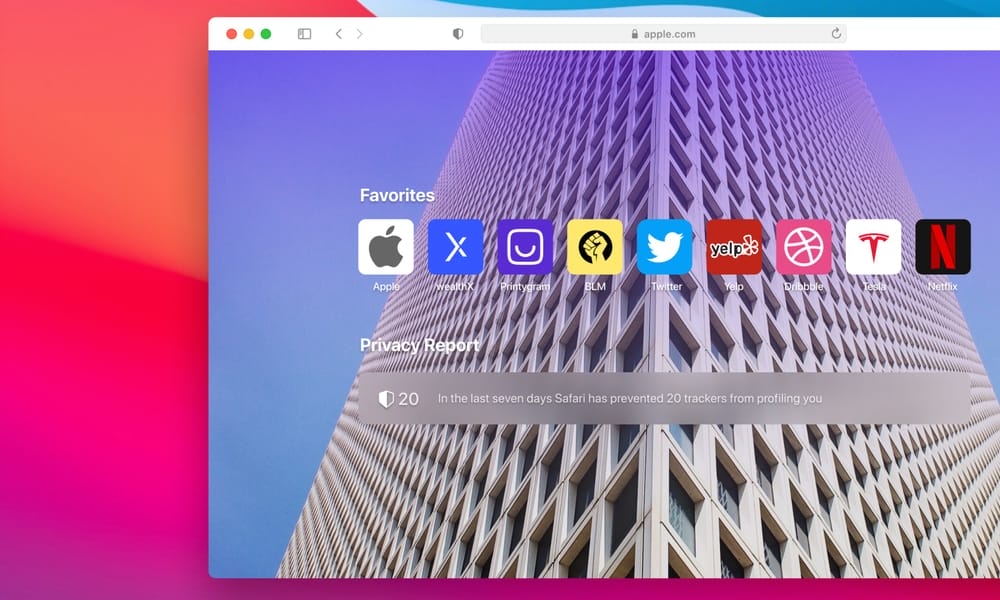Open the Tesla favorite

[x=874, y=246]
